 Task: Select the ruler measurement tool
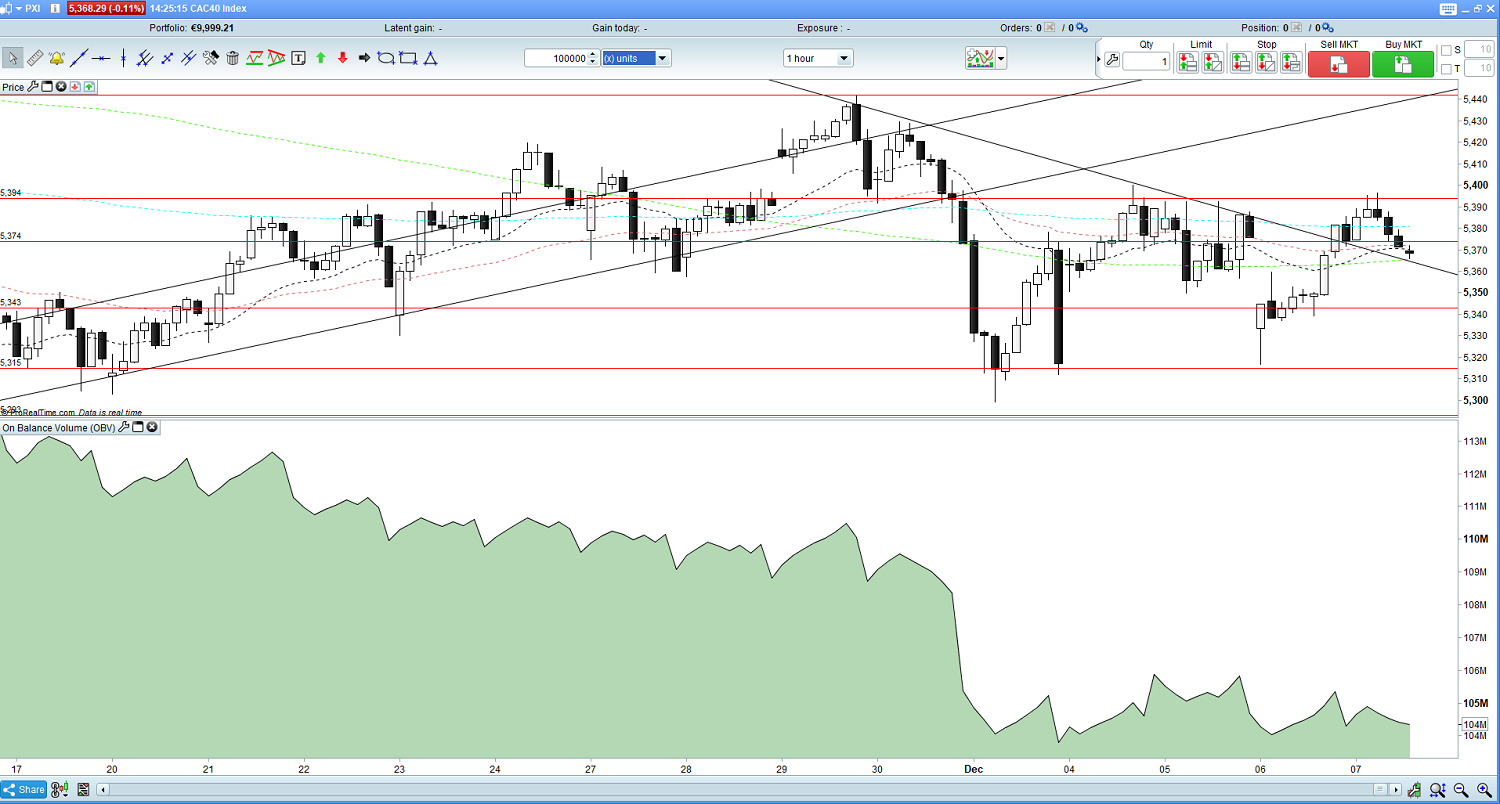click(35, 58)
